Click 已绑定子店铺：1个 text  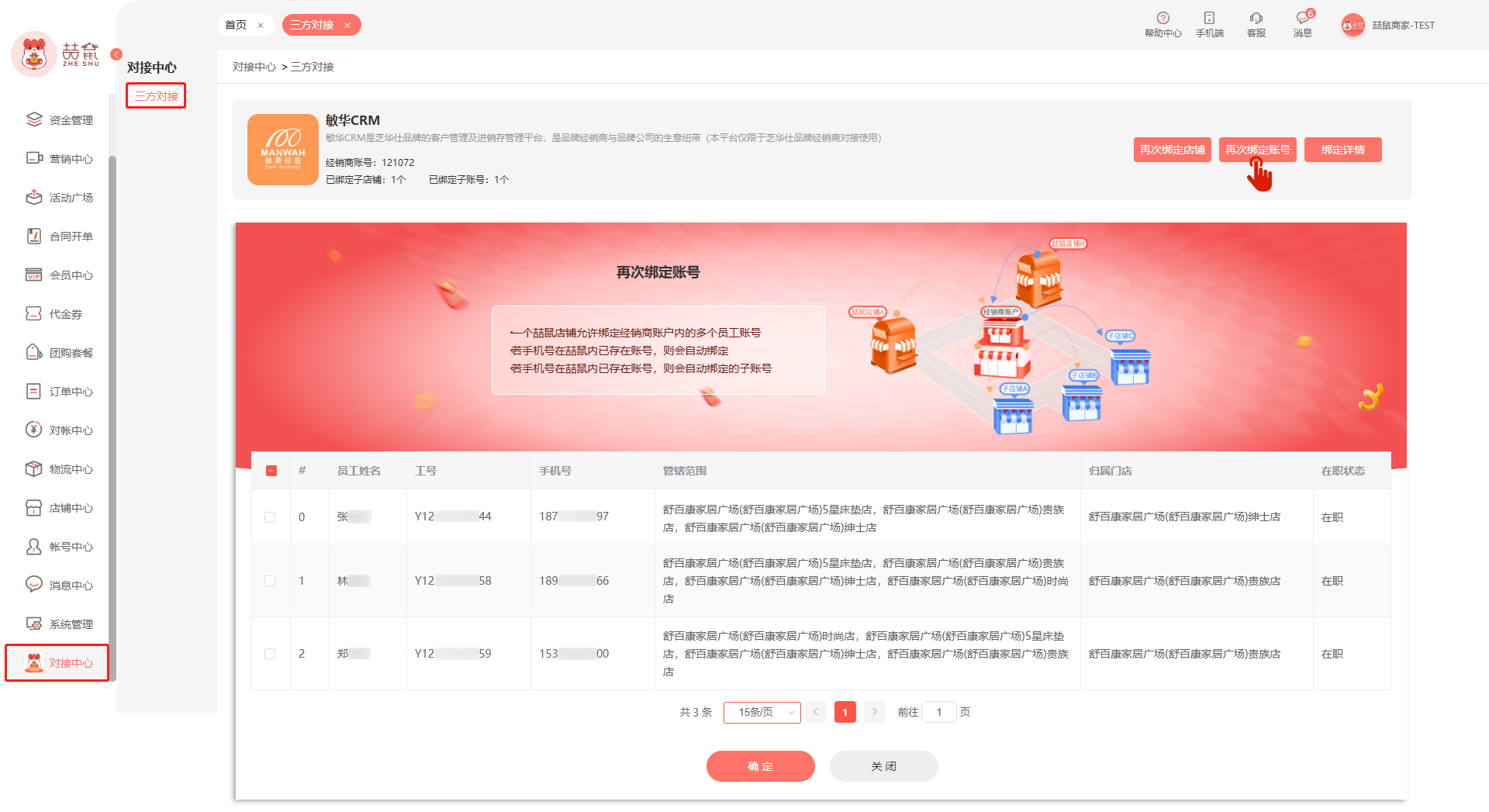(x=365, y=179)
